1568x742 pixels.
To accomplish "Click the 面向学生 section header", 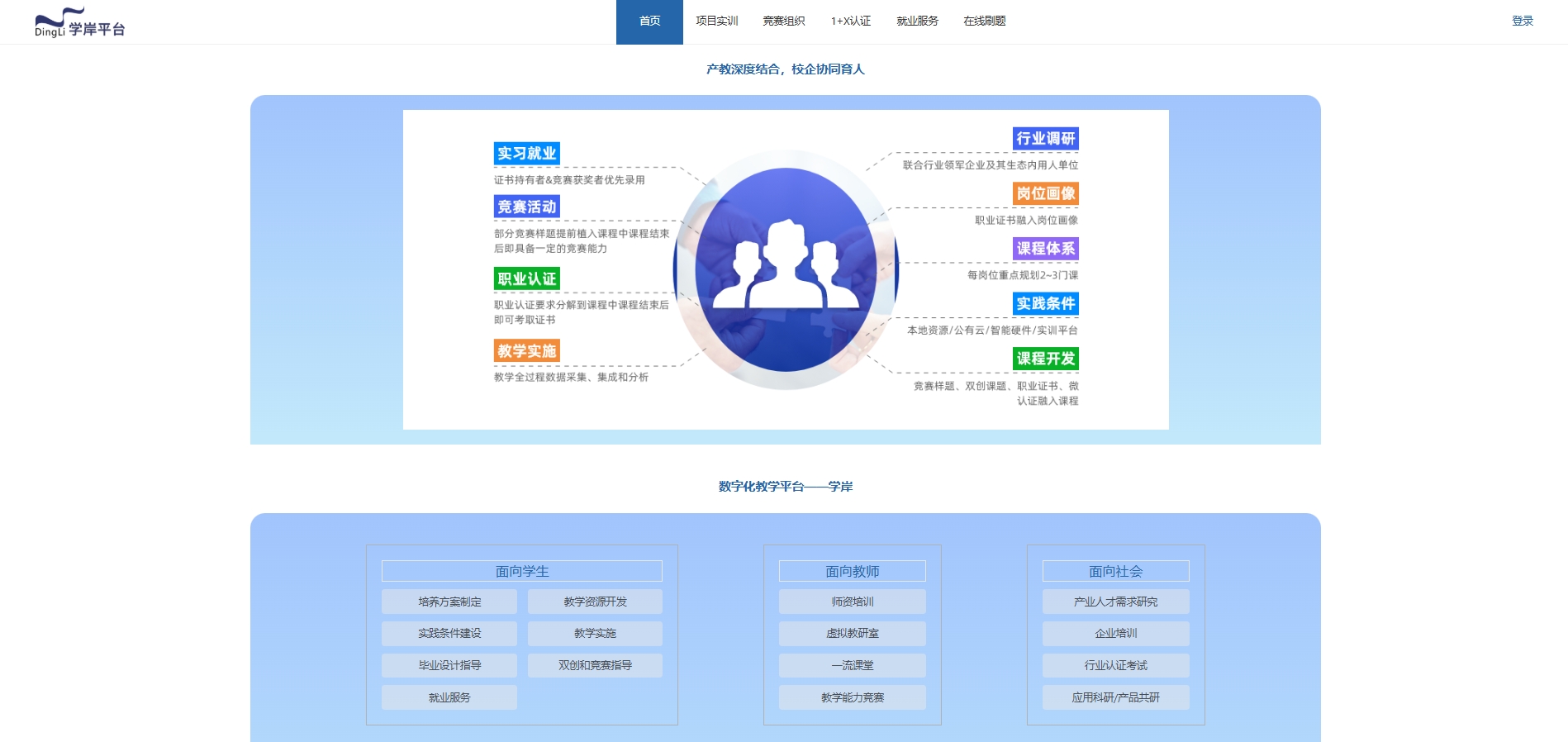I will coord(521,571).
